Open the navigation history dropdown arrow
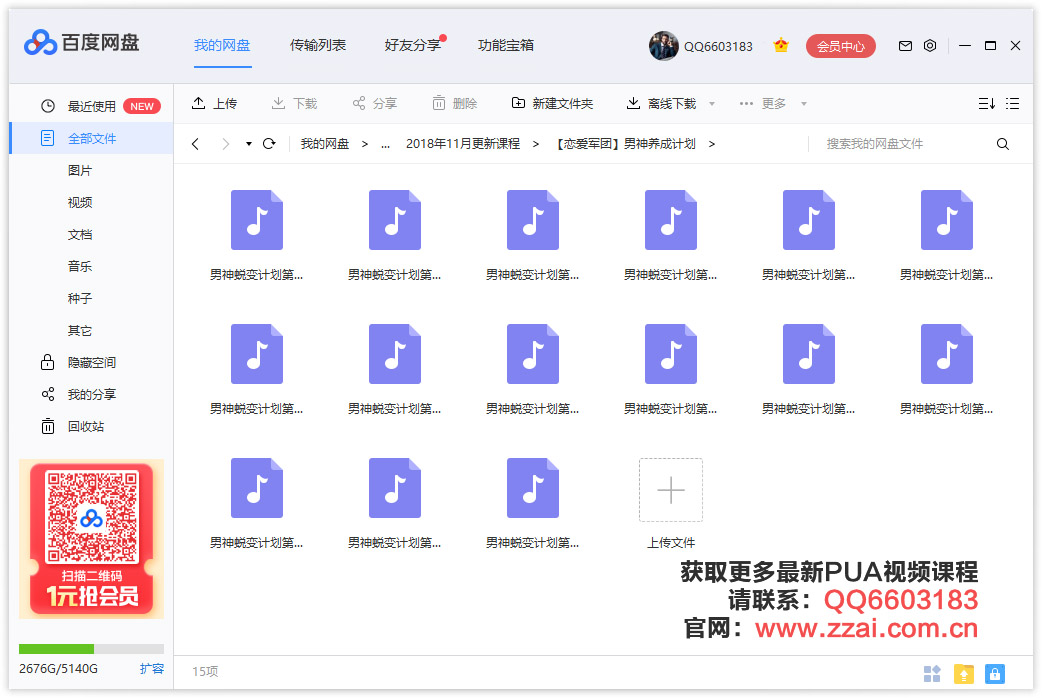This screenshot has height=698, width=1042. (249, 144)
